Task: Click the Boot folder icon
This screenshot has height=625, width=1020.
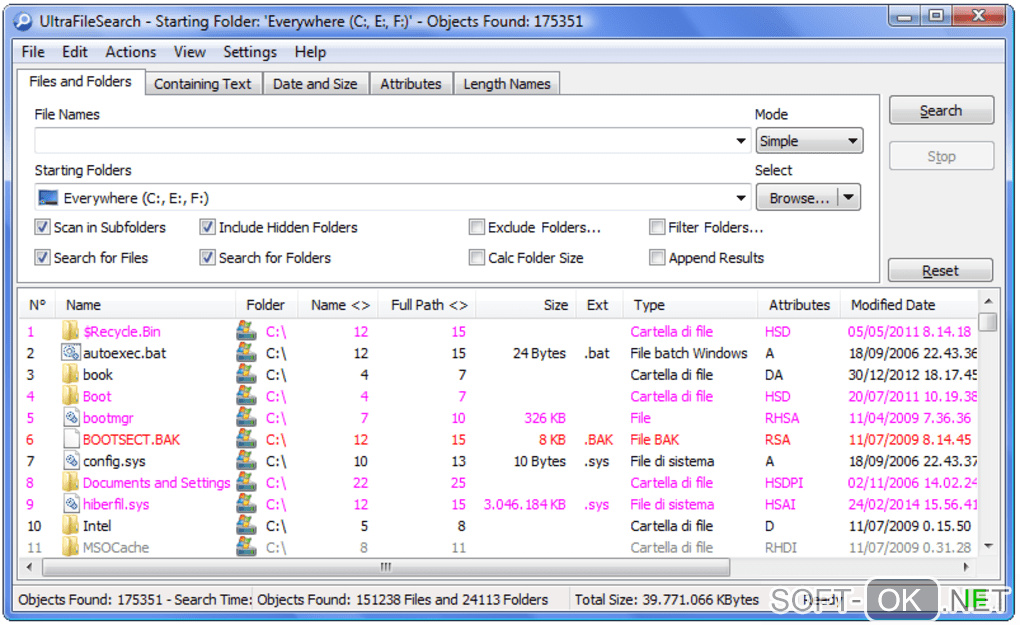Action: pyautogui.click(x=70, y=395)
